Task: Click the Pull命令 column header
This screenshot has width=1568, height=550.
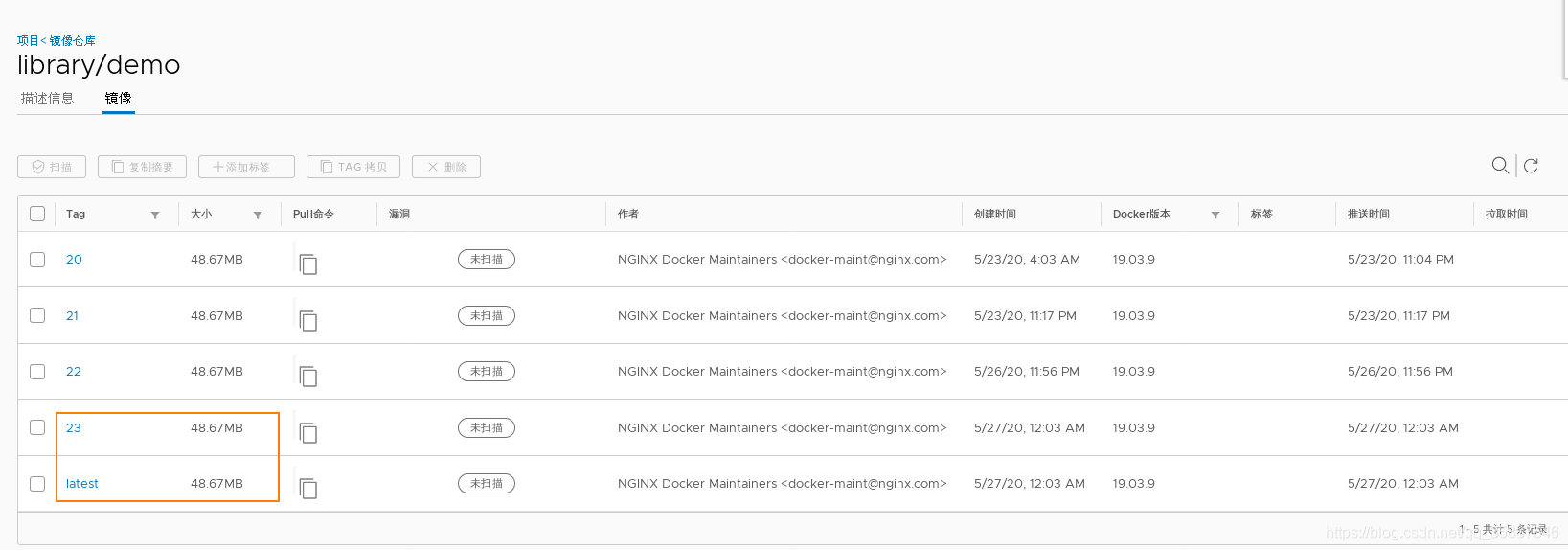Action: [313, 214]
